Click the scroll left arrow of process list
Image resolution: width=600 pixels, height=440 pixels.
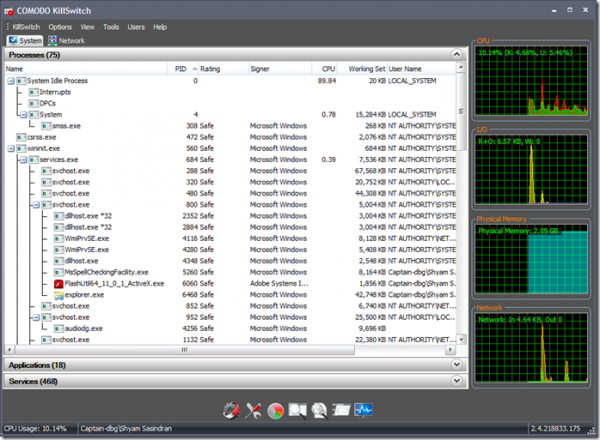coord(9,350)
